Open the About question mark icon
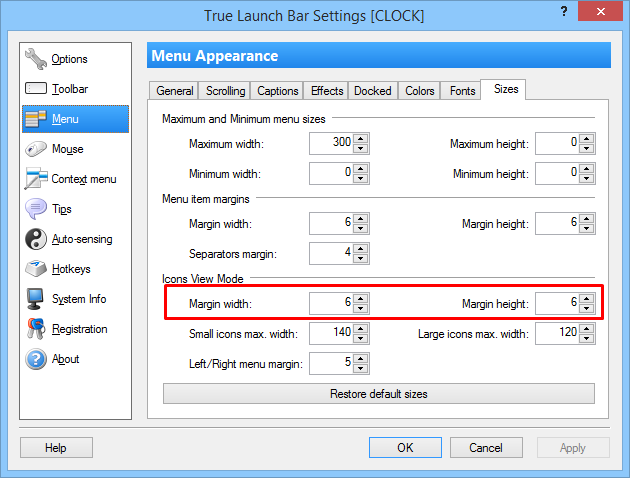This screenshot has height=478, width=630. [x=36, y=359]
